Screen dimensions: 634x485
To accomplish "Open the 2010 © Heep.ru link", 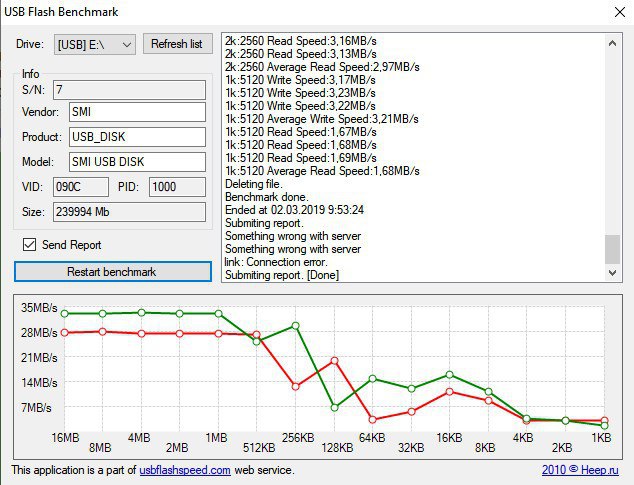I will click(x=580, y=470).
